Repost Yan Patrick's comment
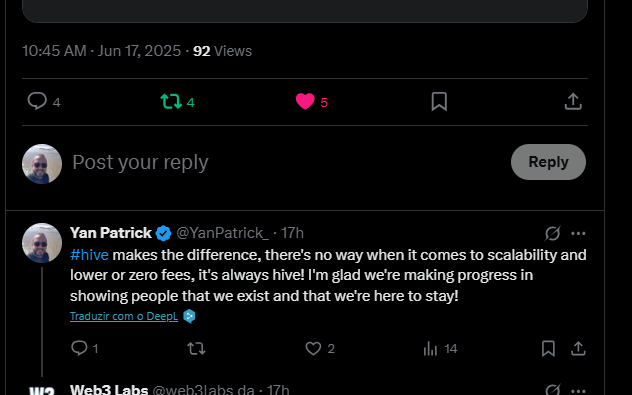Image resolution: width=632 pixels, height=395 pixels. (x=196, y=348)
